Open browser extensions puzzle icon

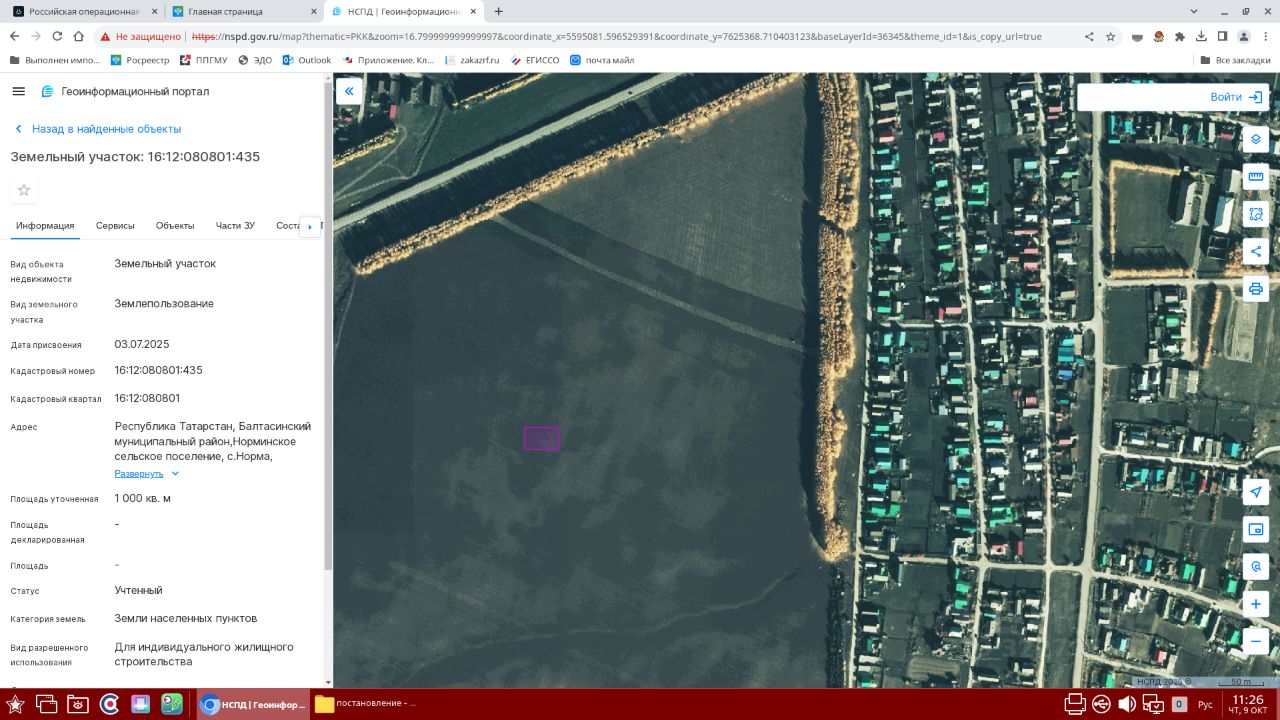[x=1180, y=36]
